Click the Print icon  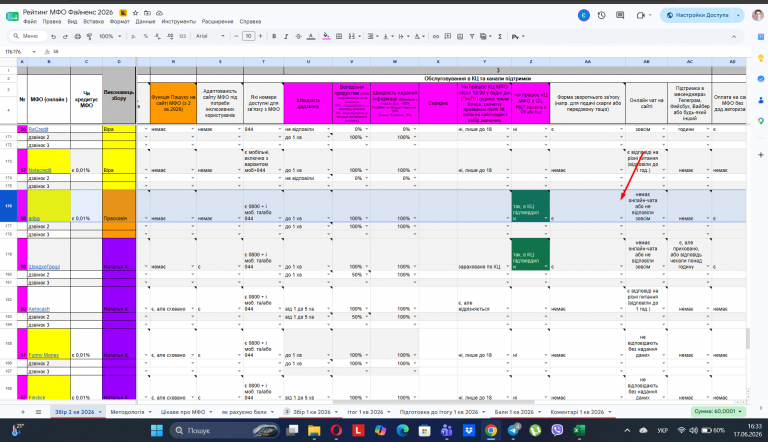coord(77,36)
